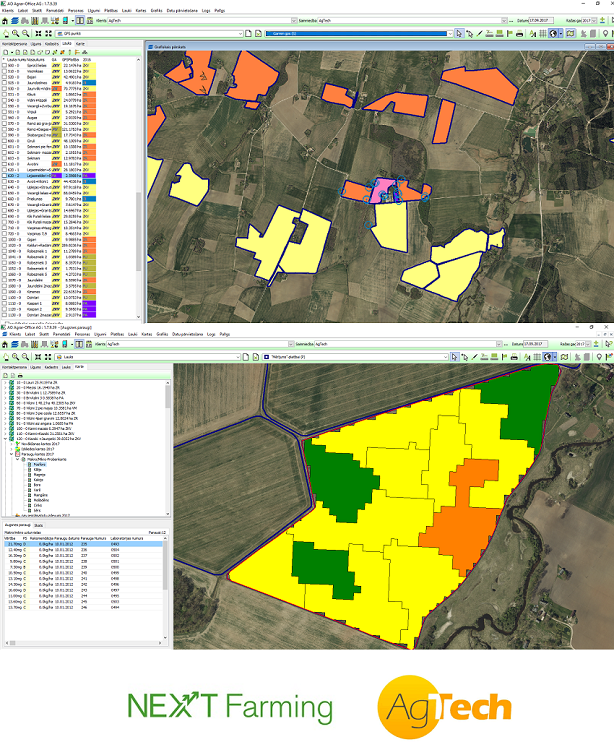The image size is (614, 750).
Task: Tick the checkbox for field row 560 - 0
Action: 4,118
